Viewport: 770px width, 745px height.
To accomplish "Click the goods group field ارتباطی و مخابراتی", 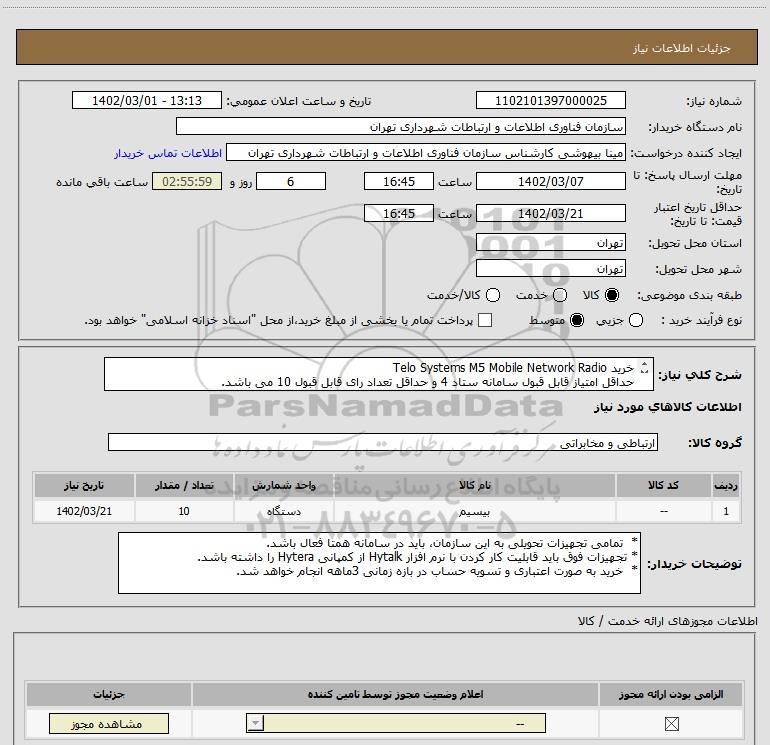I will pyautogui.click(x=383, y=442).
